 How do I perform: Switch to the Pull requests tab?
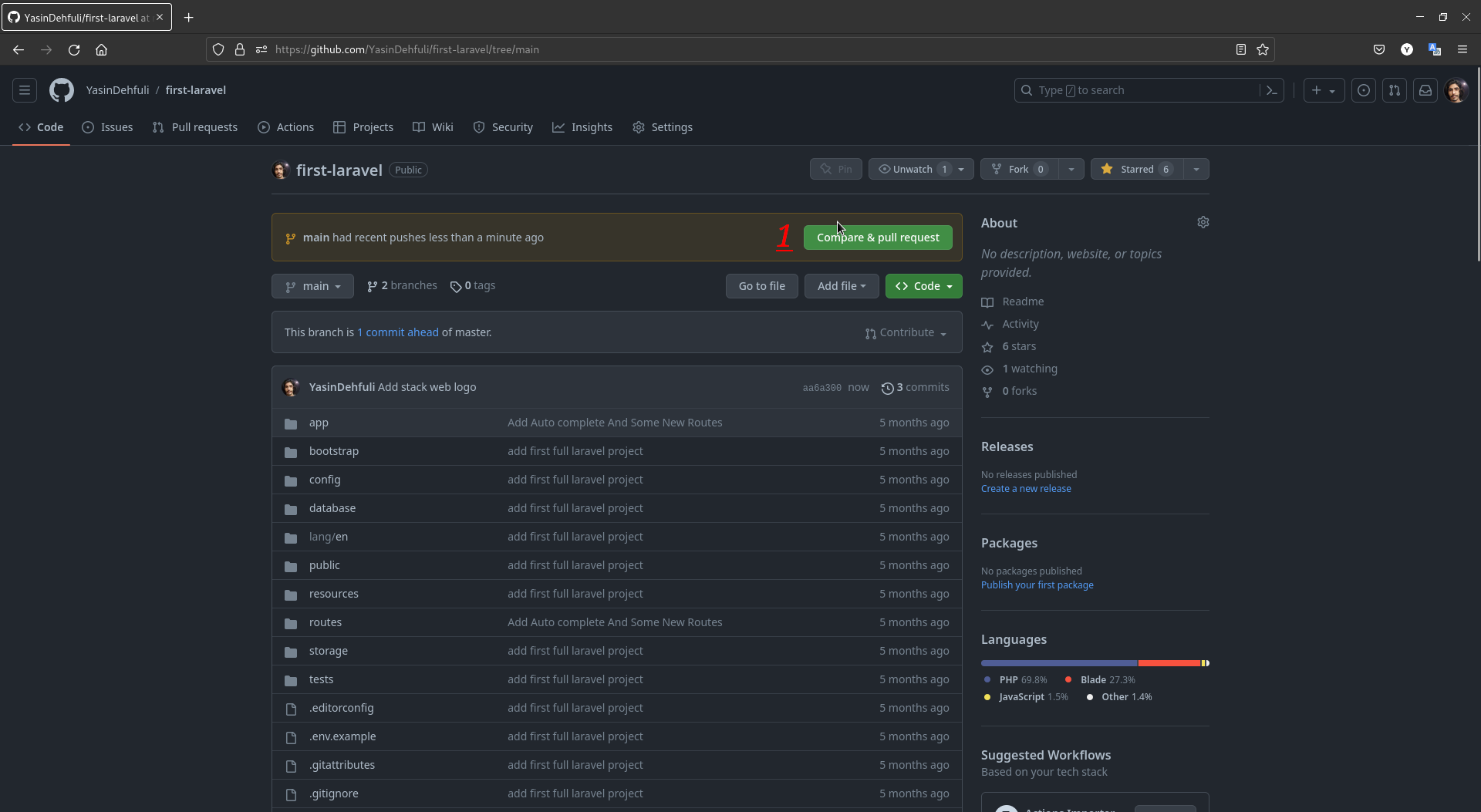point(195,127)
